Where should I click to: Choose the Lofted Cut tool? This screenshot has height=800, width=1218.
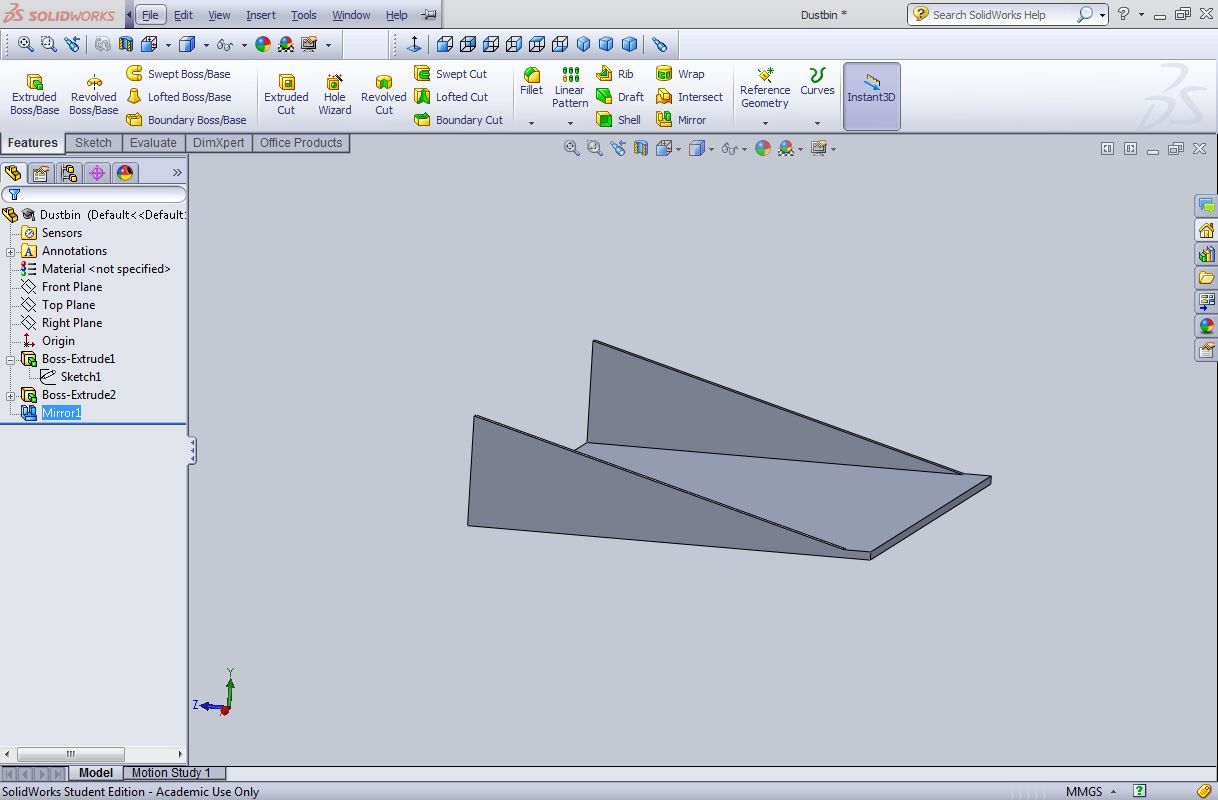451,97
